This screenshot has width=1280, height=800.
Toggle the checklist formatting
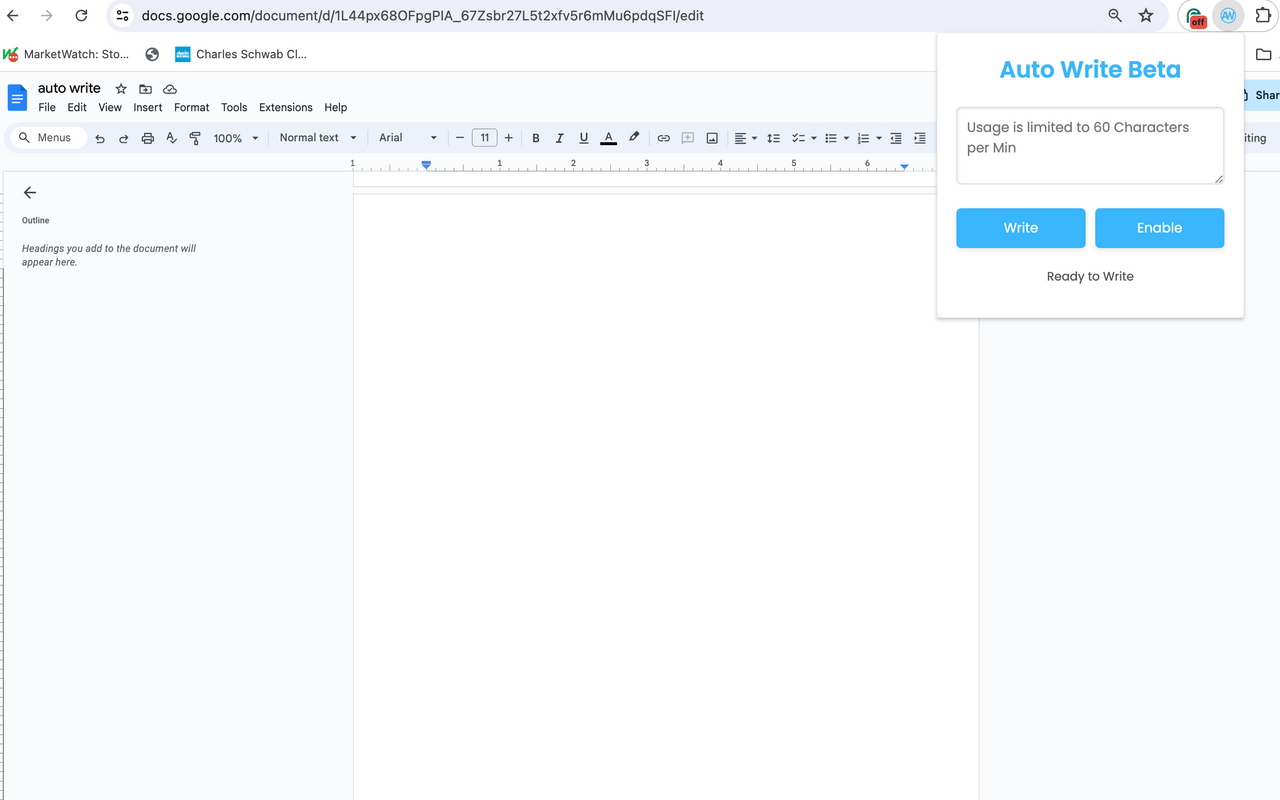(798, 137)
